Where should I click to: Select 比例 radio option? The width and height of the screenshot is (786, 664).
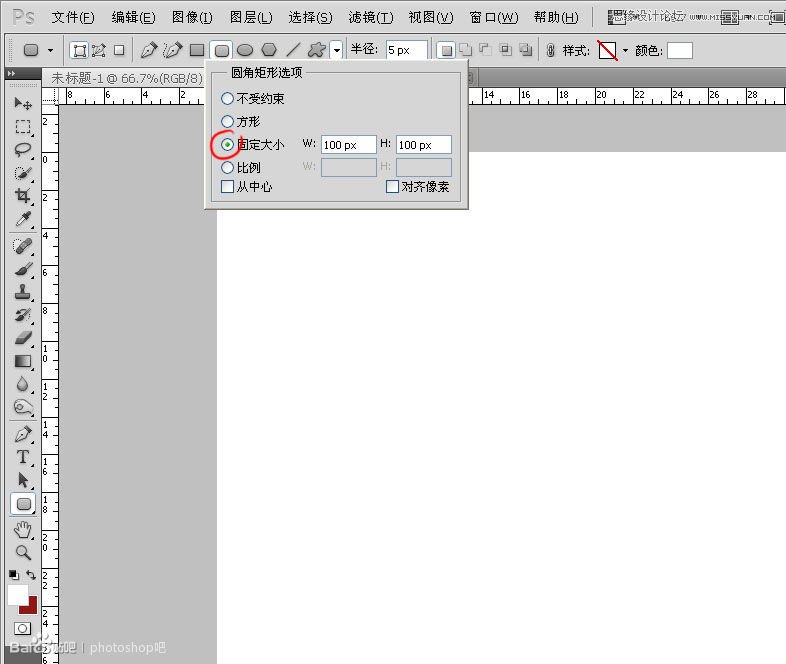click(x=227, y=167)
